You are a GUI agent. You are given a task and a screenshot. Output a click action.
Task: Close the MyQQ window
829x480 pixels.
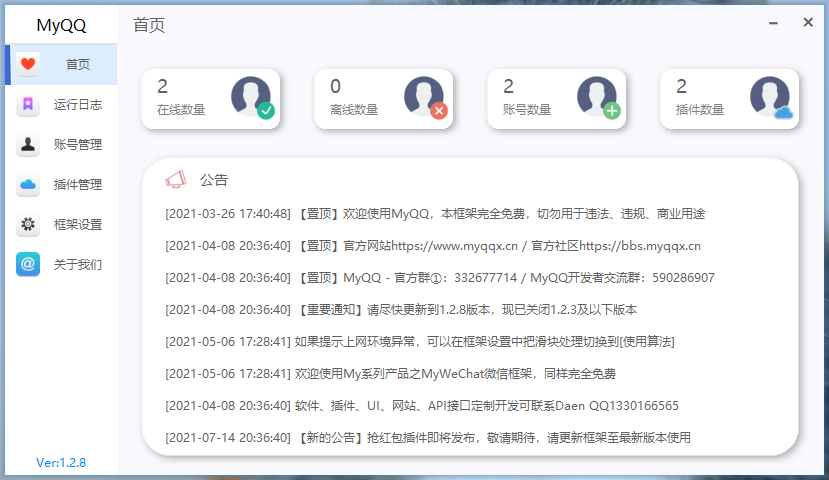(x=808, y=22)
